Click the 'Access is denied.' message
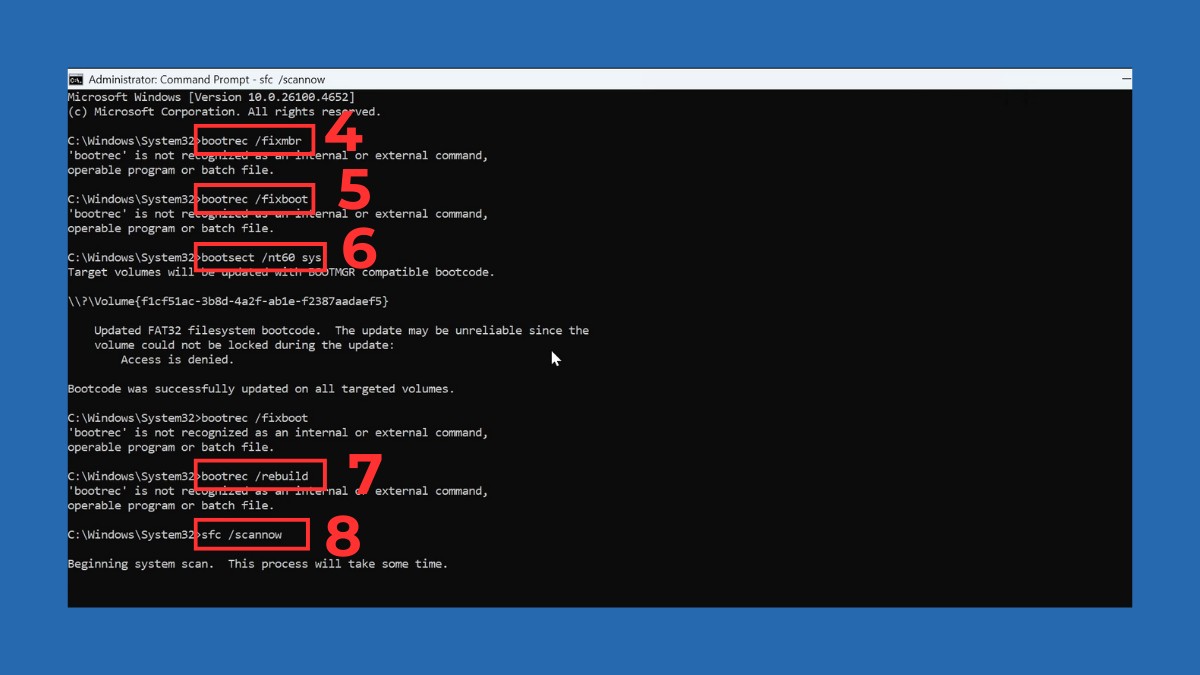The width and height of the screenshot is (1200, 675). (177, 359)
